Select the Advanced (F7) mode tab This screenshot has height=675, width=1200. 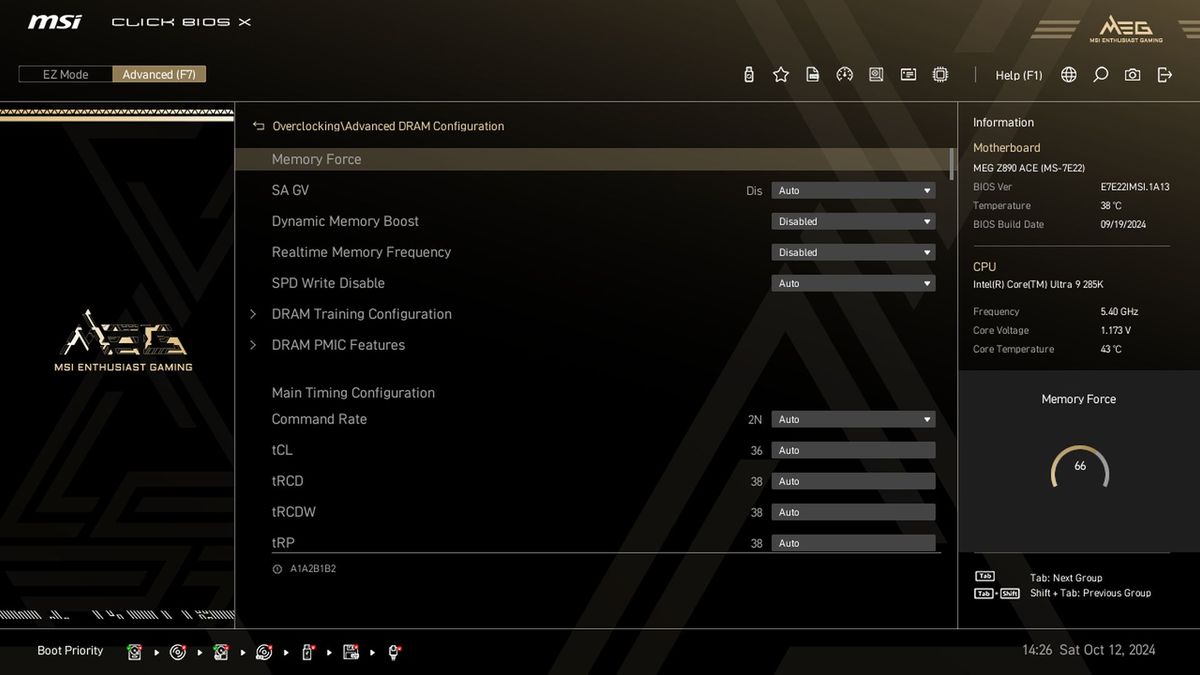click(159, 75)
